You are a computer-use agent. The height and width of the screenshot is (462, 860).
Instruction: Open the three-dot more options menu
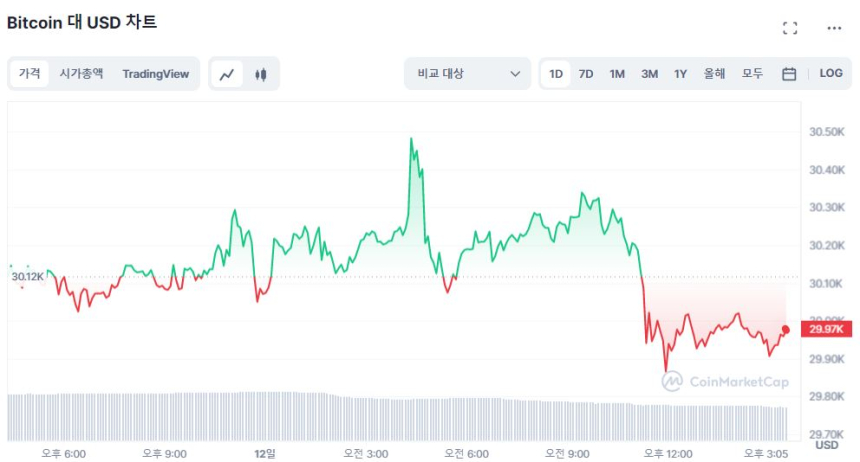(x=834, y=28)
